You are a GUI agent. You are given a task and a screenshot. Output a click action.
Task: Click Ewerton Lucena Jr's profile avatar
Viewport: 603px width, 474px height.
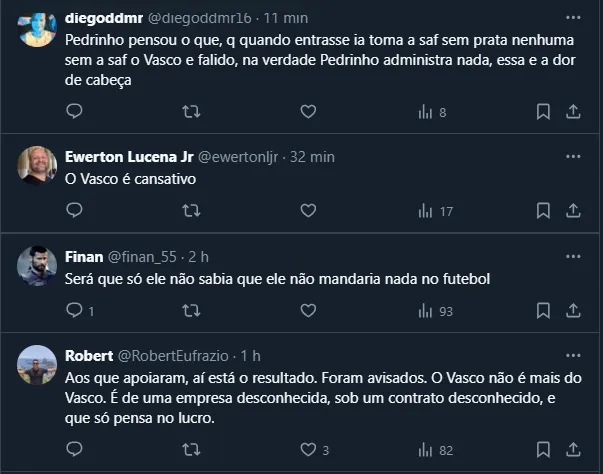coord(37,164)
